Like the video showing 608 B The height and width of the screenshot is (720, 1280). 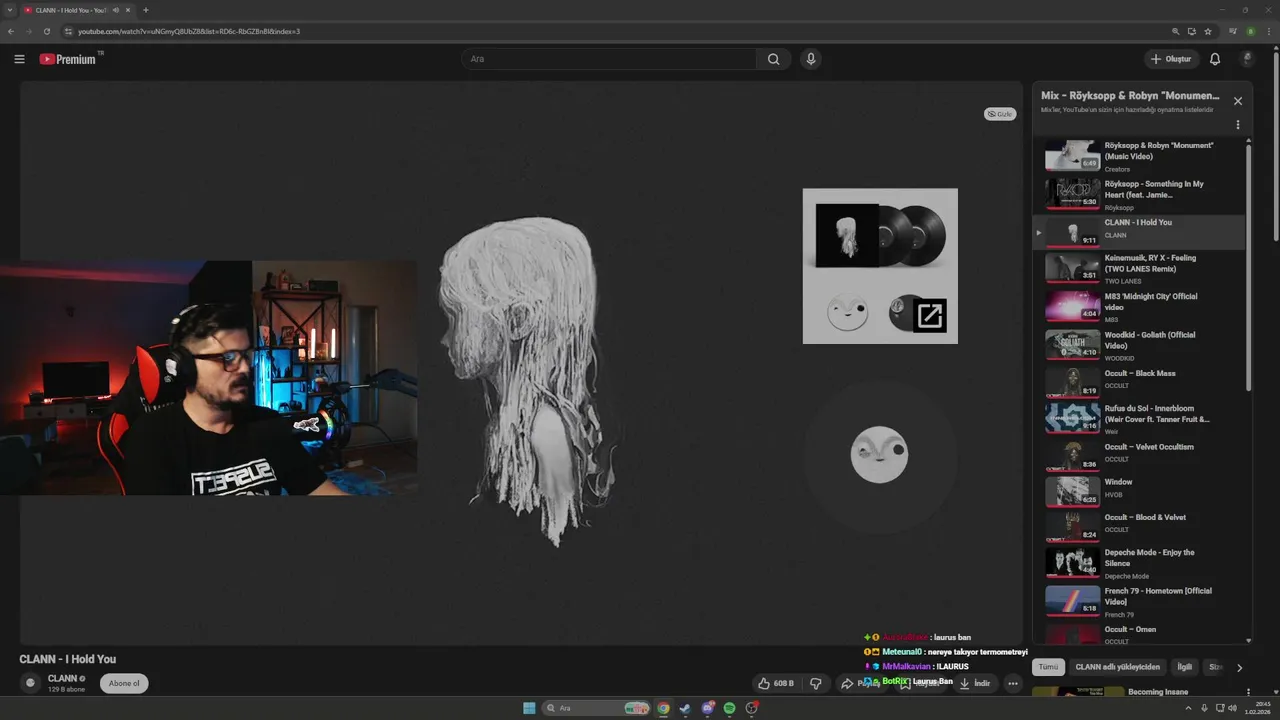click(776, 683)
